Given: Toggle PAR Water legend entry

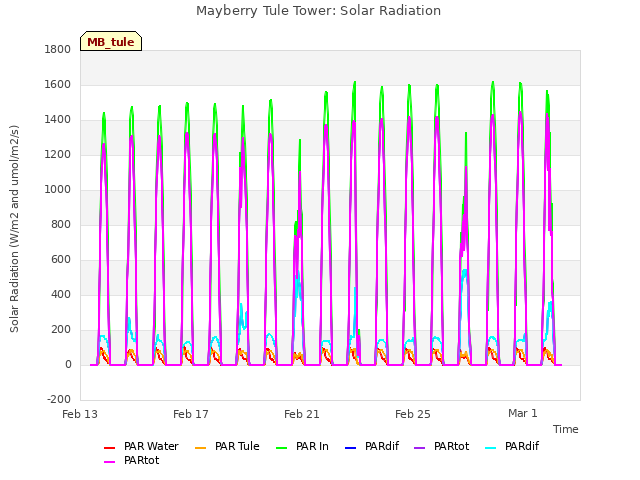Looking at the screenshot, I should click(x=141, y=447).
